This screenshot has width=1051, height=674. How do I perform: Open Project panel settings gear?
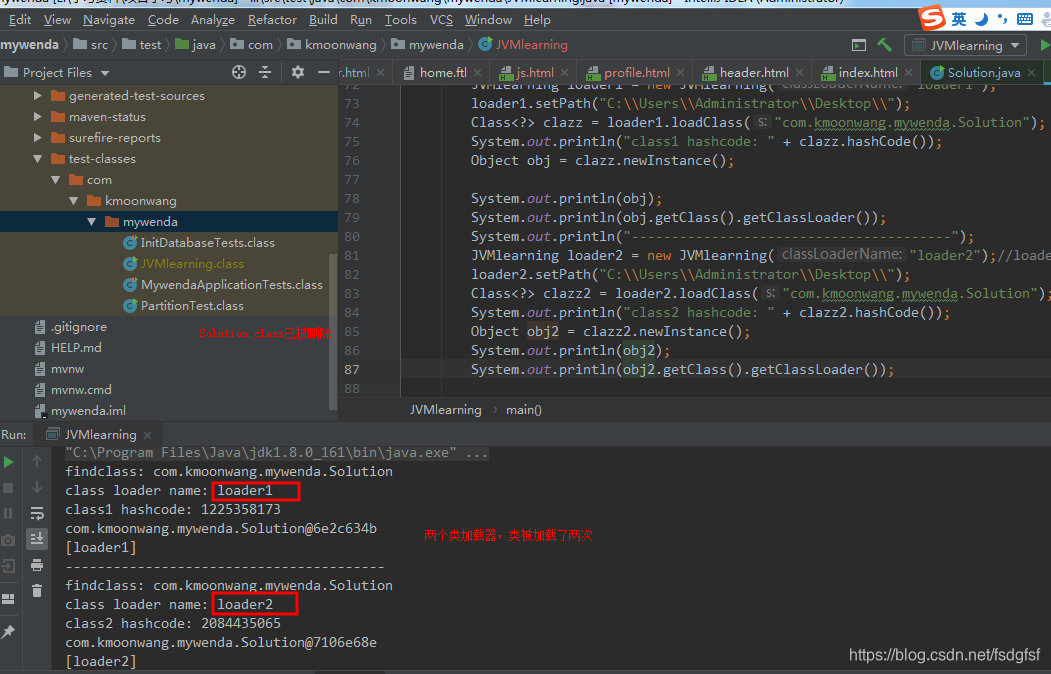pos(298,72)
